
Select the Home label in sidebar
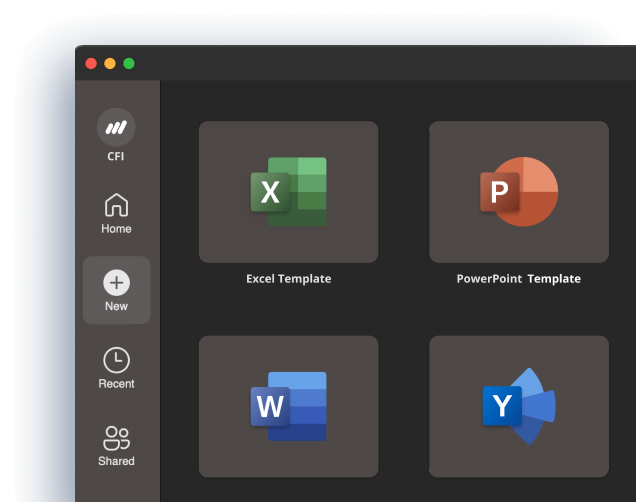pos(116,229)
